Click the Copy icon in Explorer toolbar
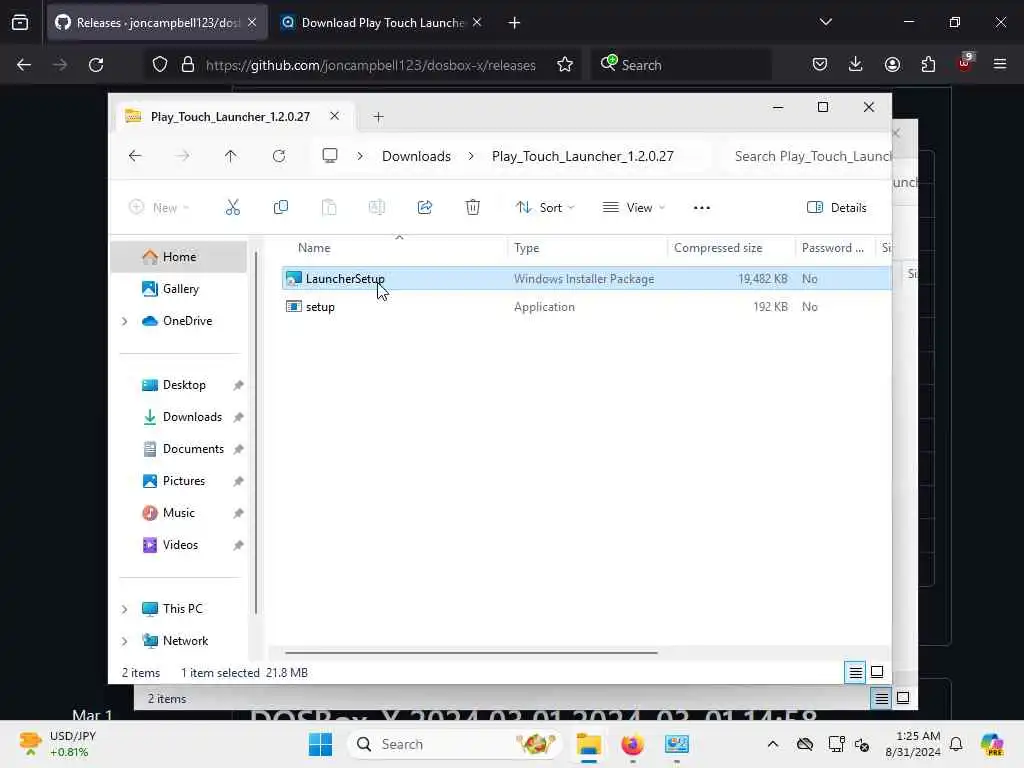The width and height of the screenshot is (1024, 768). coord(281,208)
